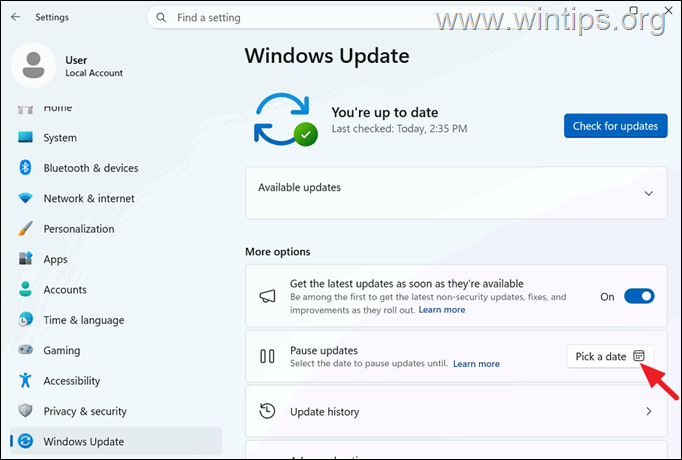Click the Personalization paintbrush icon
The width and height of the screenshot is (682, 460).
(x=25, y=229)
